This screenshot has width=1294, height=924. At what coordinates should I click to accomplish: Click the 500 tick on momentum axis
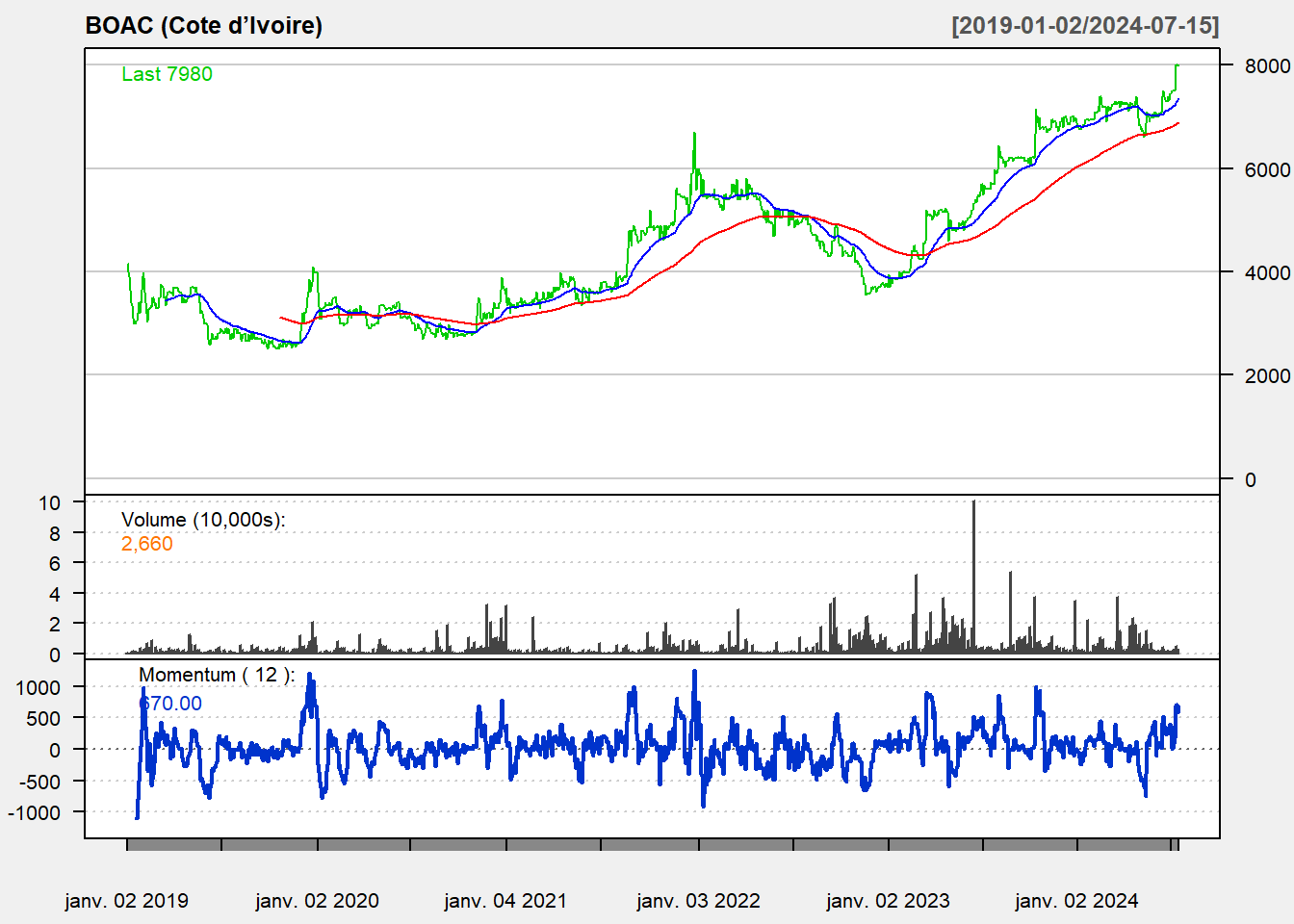[x=41, y=718]
